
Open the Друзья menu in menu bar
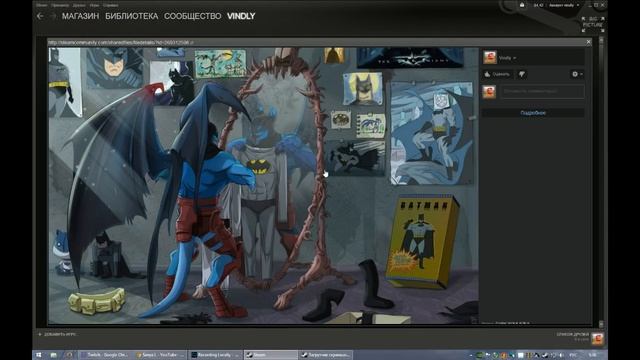tap(79, 5)
